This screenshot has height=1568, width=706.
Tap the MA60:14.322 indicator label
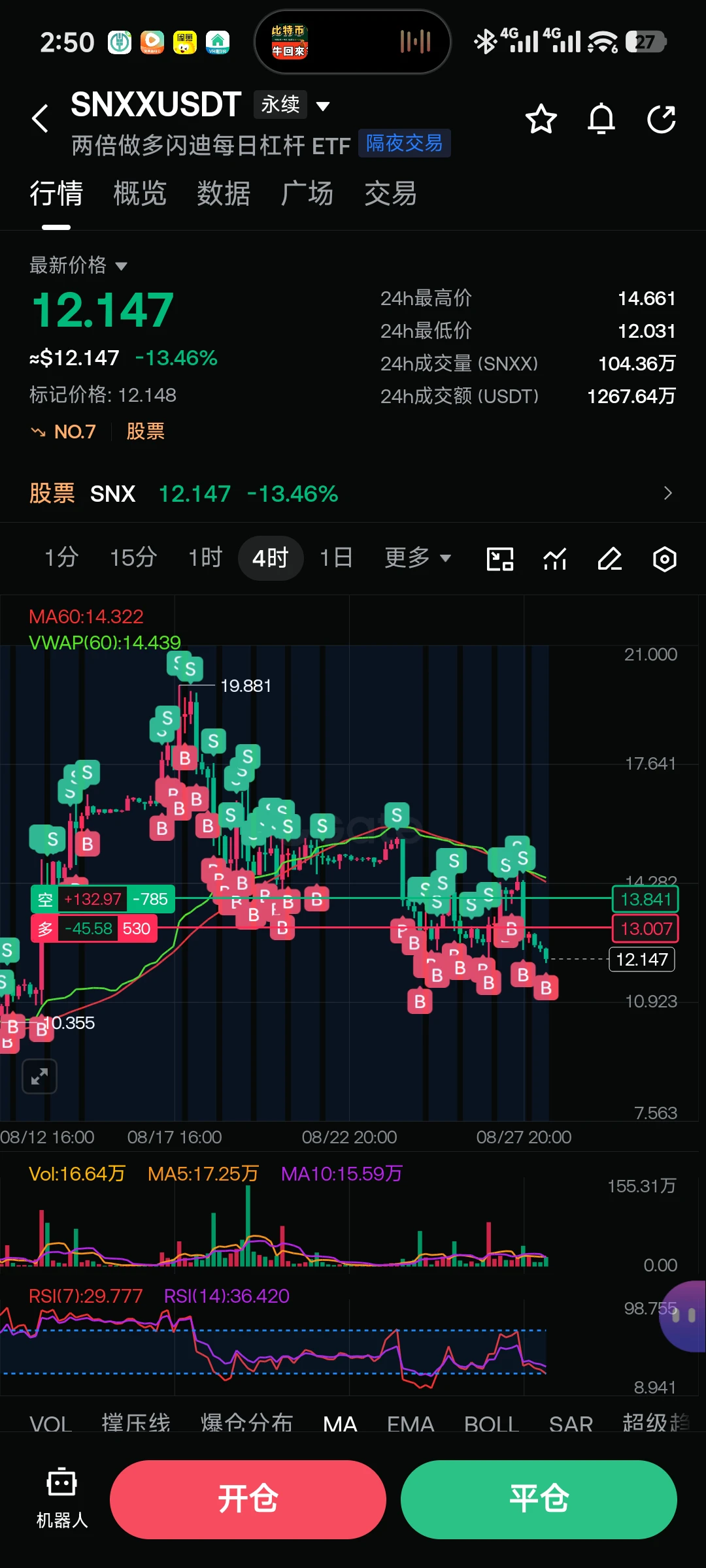[86, 616]
